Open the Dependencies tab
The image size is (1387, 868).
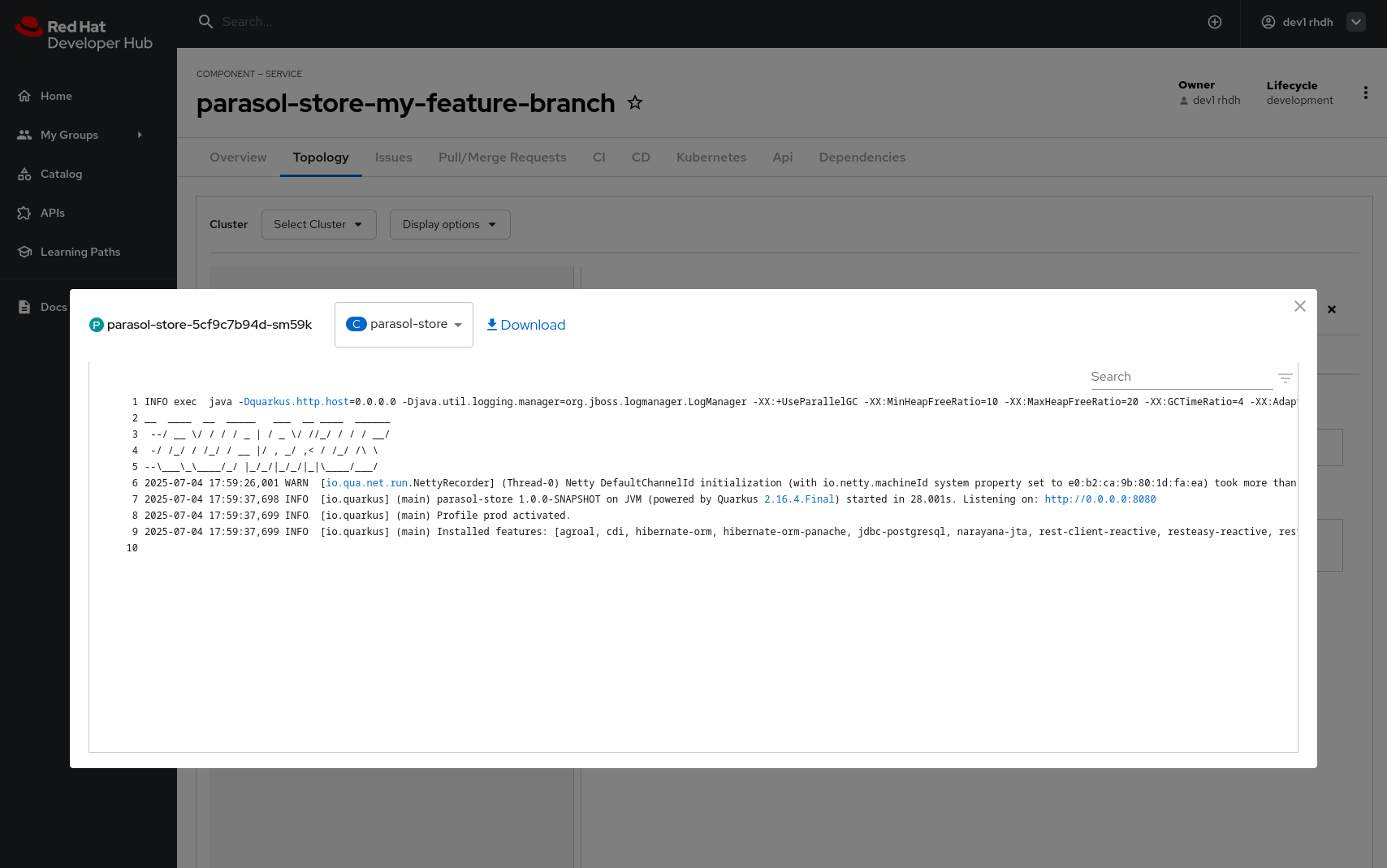[x=862, y=158]
